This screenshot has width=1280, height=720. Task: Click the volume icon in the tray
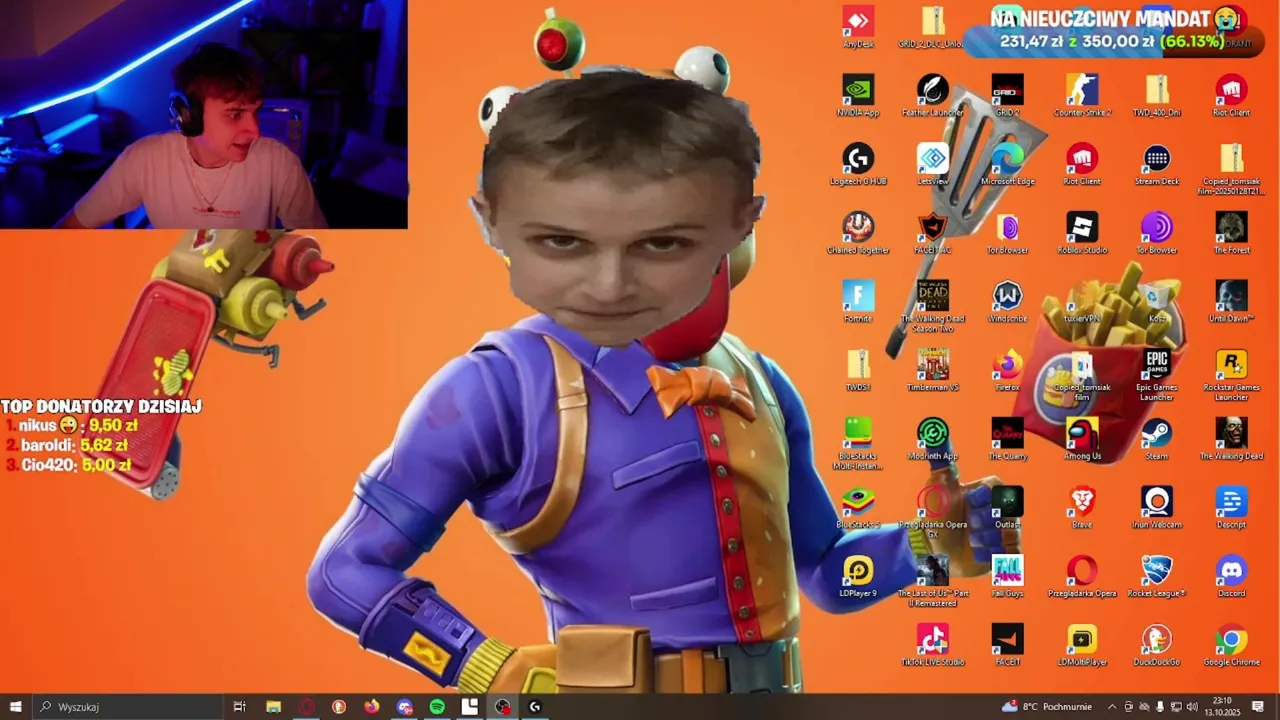[1192, 707]
